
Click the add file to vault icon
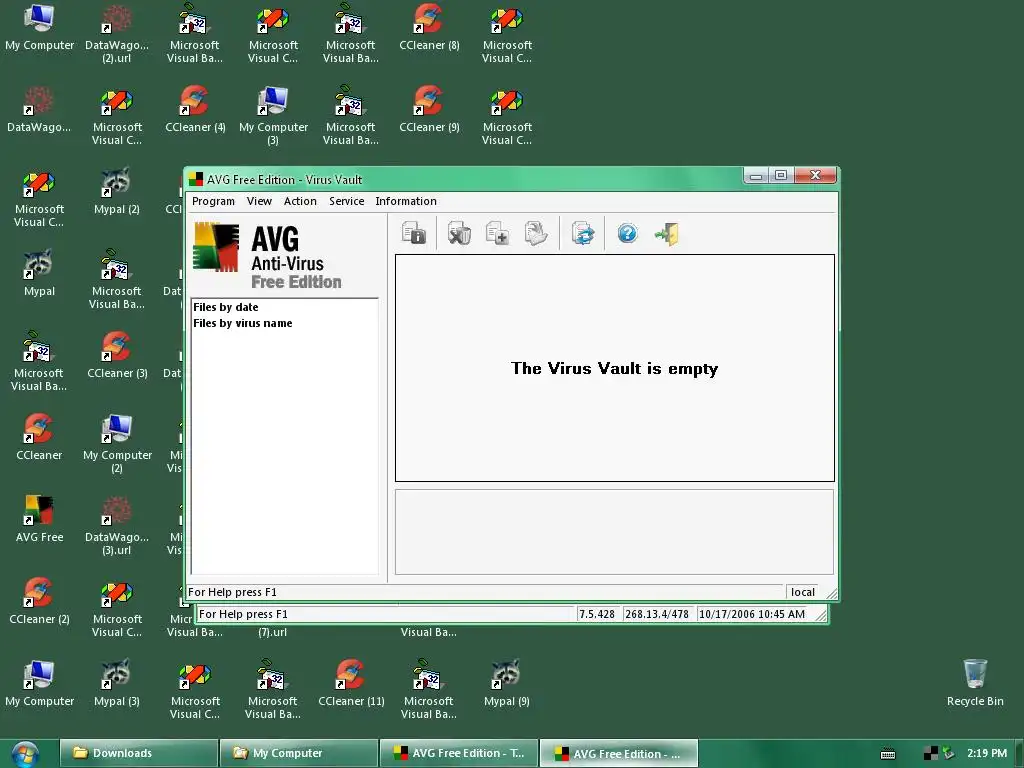497,233
